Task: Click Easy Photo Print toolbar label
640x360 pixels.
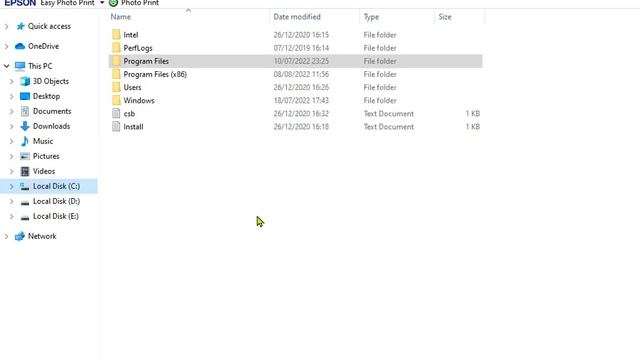Action: (x=67, y=3)
